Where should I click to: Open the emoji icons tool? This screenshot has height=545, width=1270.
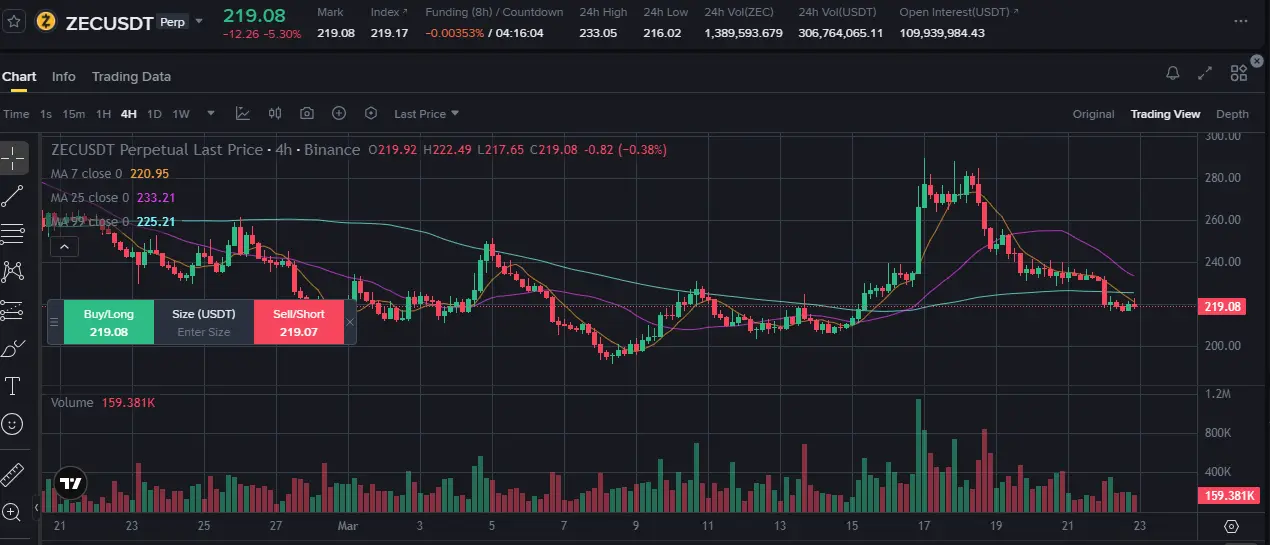13,424
